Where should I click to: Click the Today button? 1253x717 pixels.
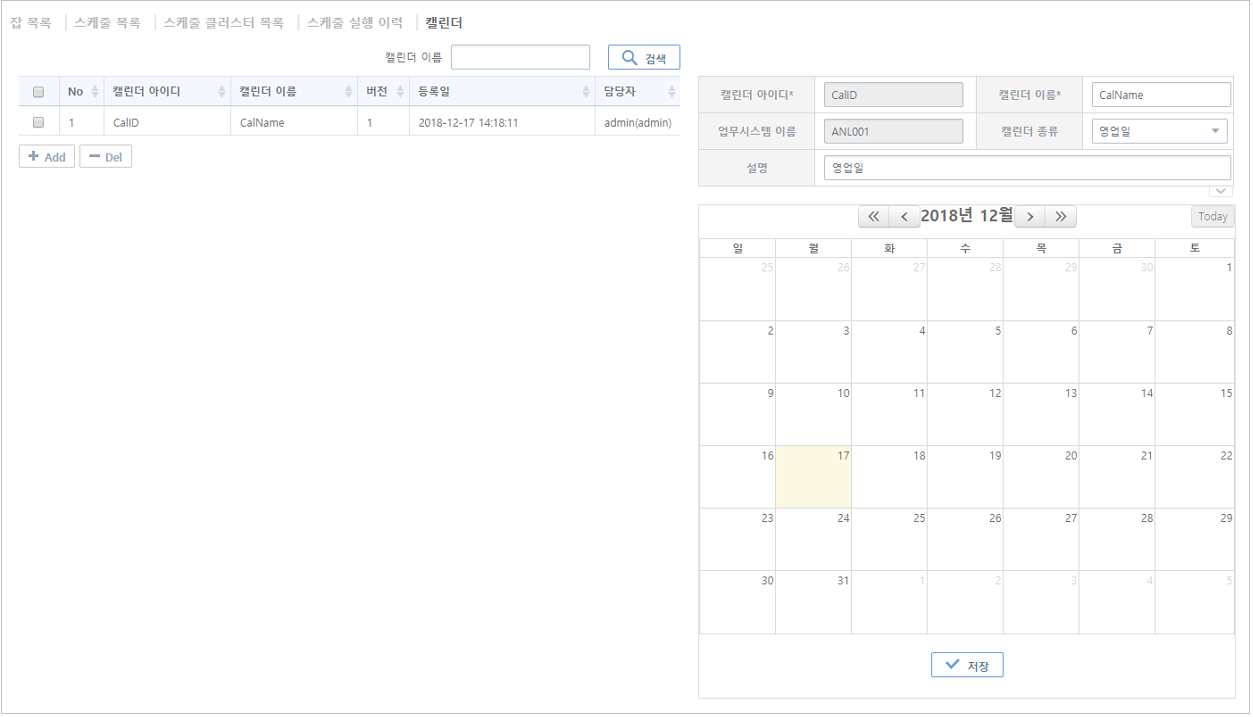1212,216
